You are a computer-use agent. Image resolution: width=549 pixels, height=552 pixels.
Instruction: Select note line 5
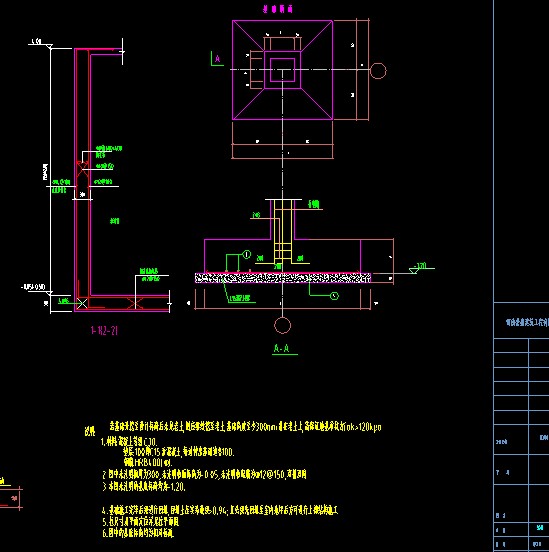[141, 521]
